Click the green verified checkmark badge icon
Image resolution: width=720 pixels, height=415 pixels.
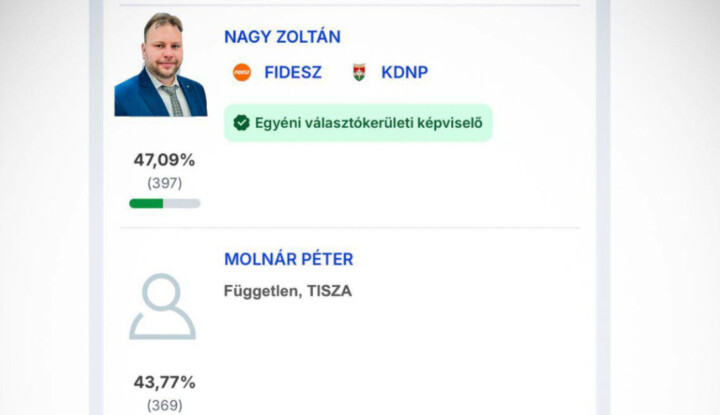click(241, 123)
